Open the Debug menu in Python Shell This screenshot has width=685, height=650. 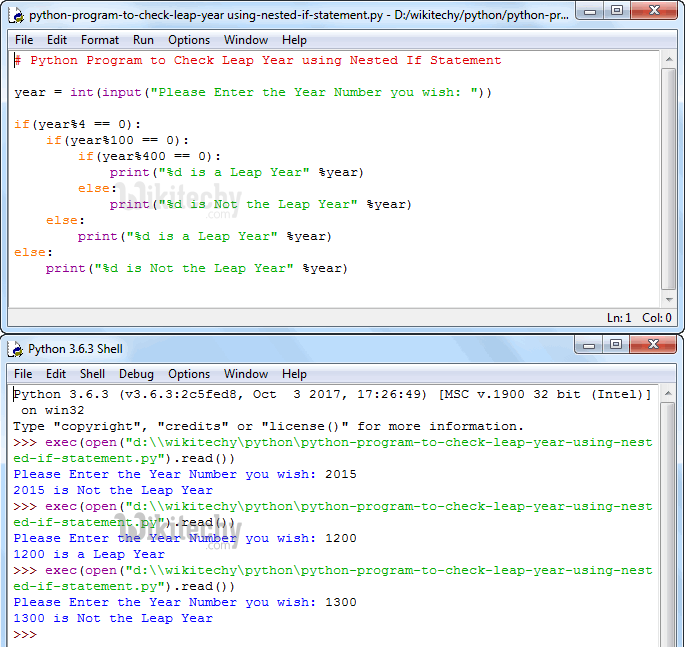136,374
